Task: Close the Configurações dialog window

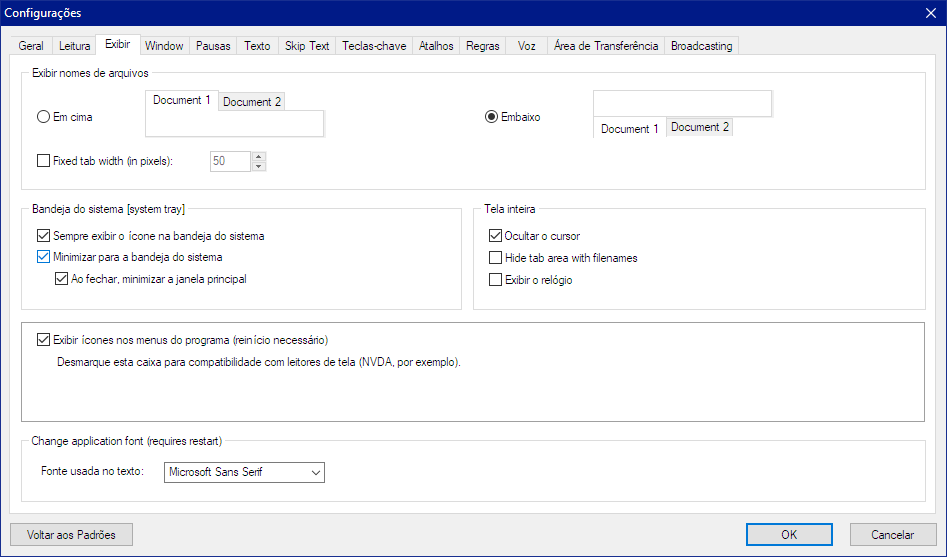Action: (929, 13)
